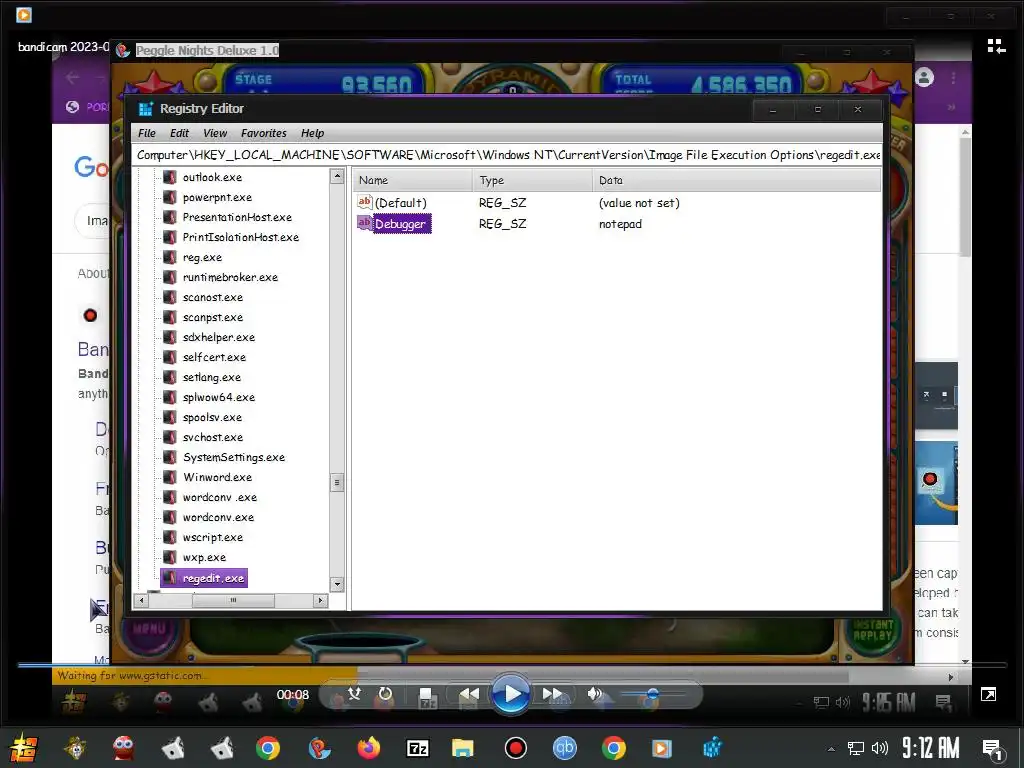This screenshot has height=768, width=1024.
Task: Click the Media Player icon in the title bar
Action: 24,14
